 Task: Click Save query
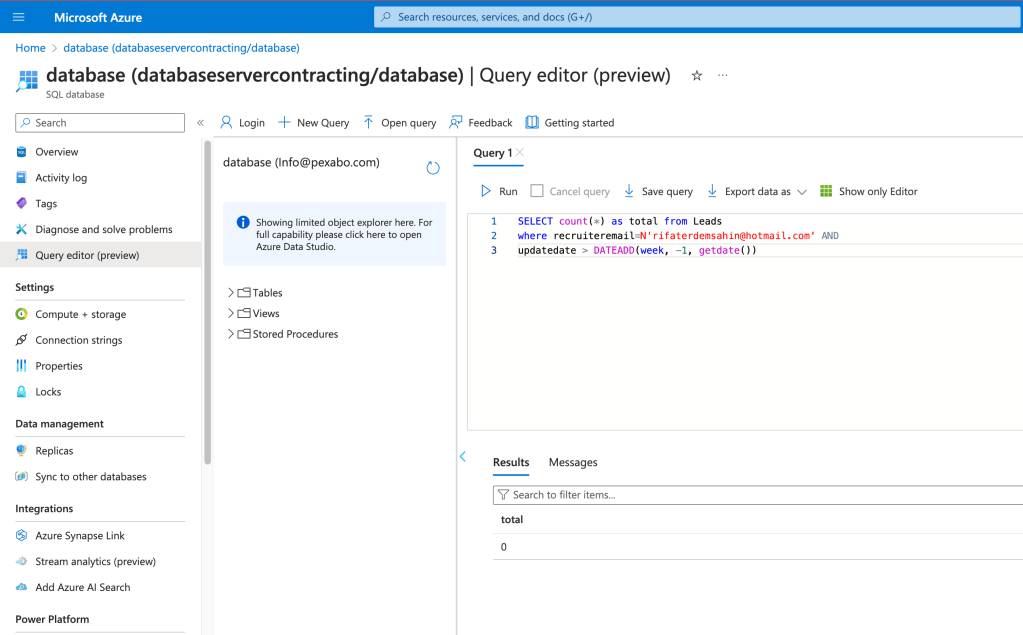point(658,191)
